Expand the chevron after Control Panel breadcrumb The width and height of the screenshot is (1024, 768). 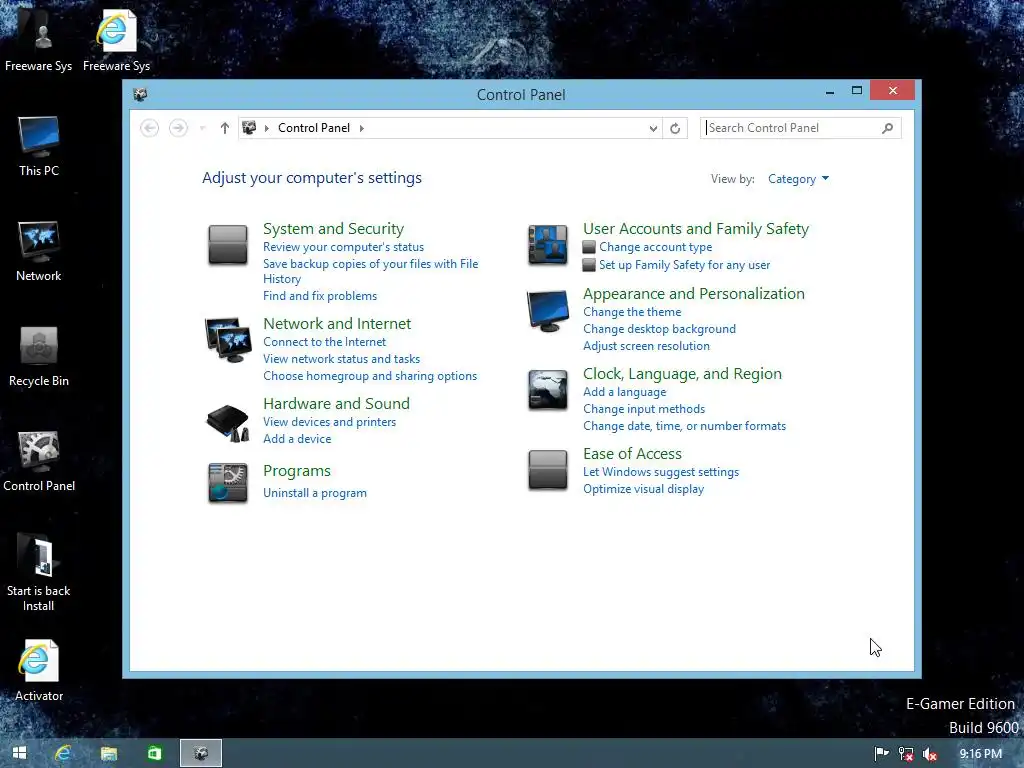click(362, 128)
